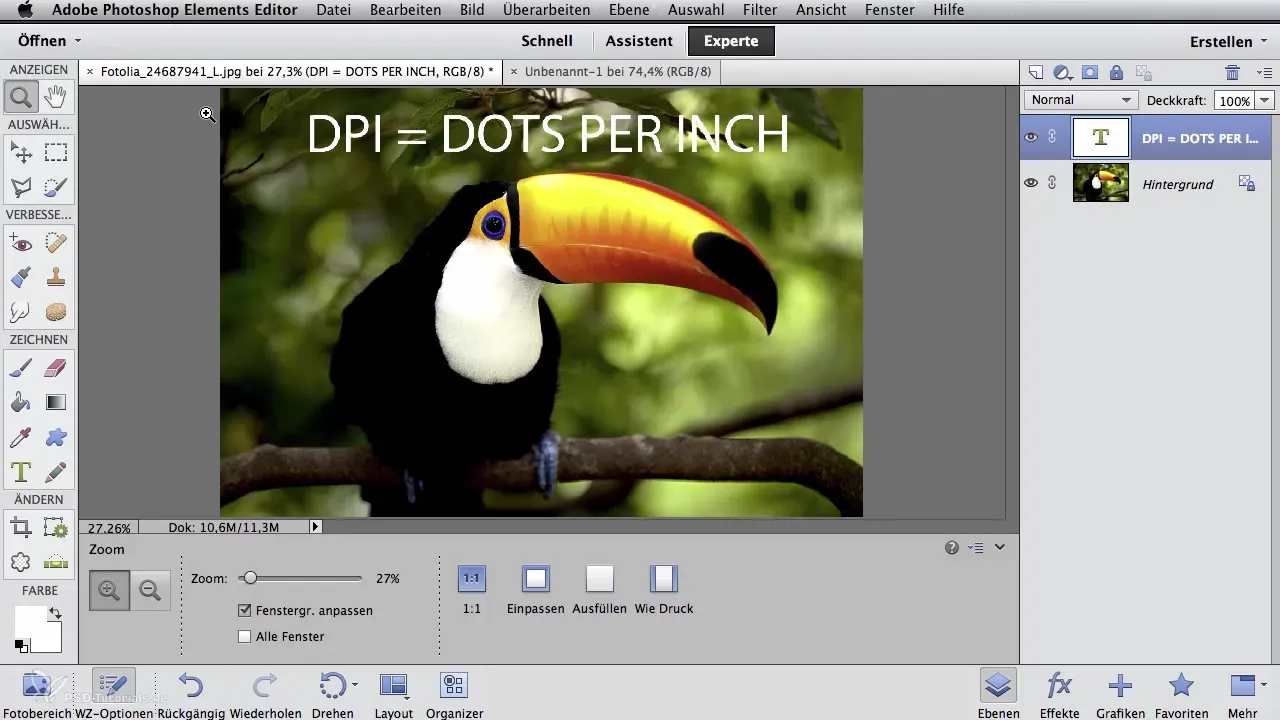Viewport: 1280px width, 720px height.
Task: Click the delete layer trash icon
Action: point(1232,73)
